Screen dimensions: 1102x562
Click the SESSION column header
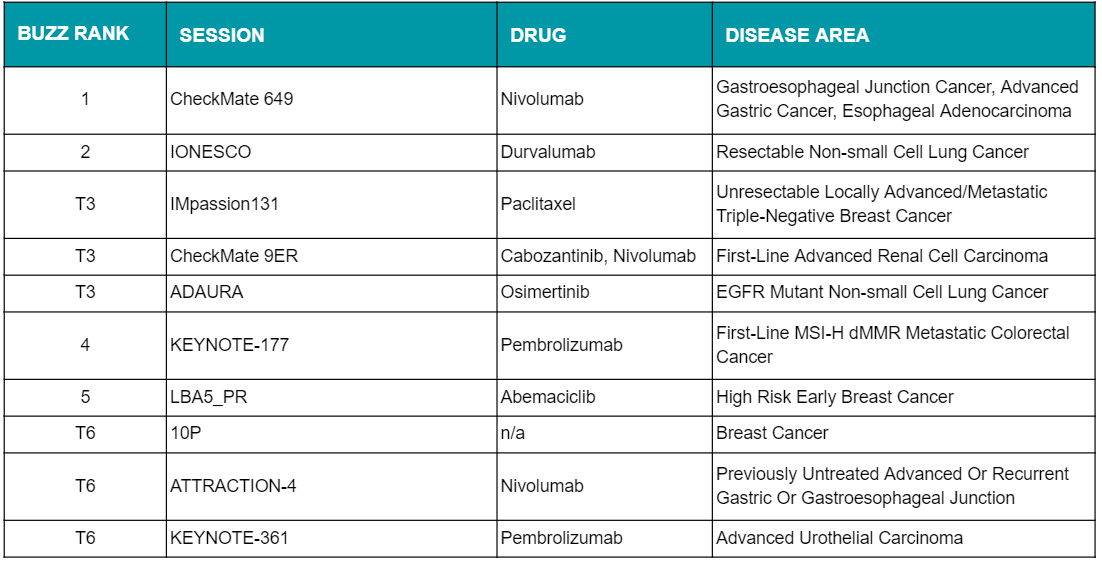click(x=332, y=34)
